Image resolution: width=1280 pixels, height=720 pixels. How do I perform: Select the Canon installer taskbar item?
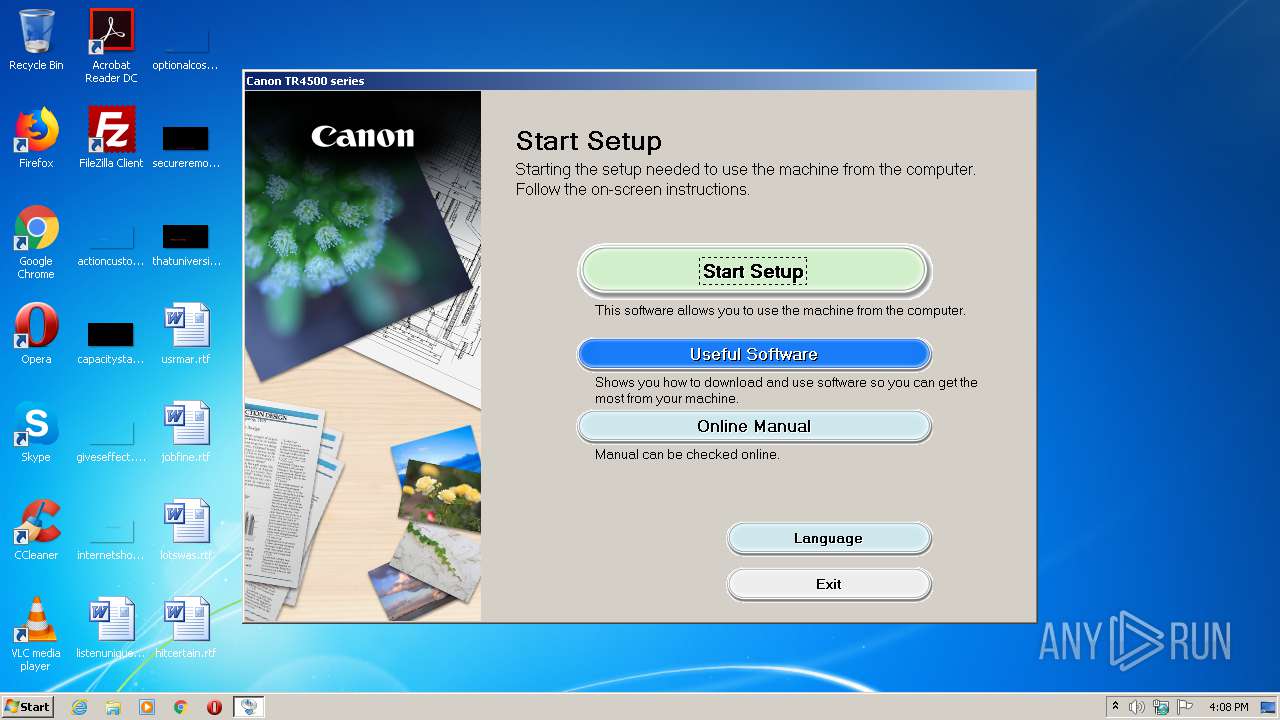[248, 707]
